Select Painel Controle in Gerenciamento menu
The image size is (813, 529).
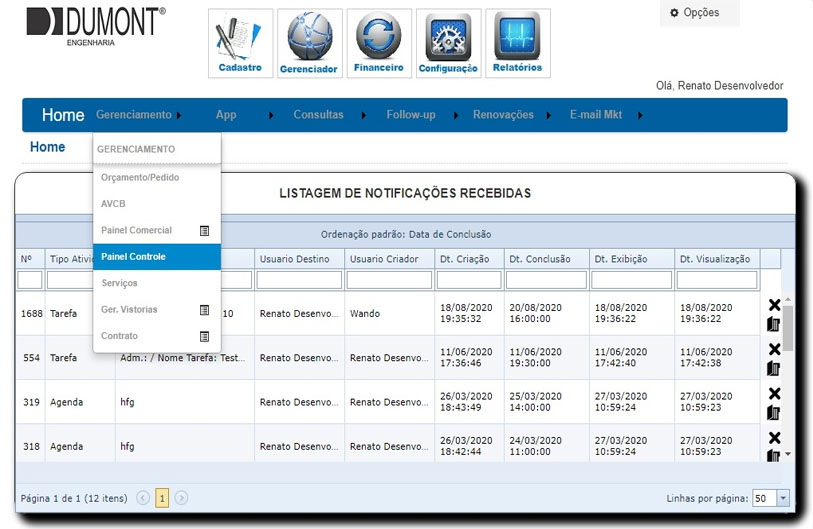point(134,257)
